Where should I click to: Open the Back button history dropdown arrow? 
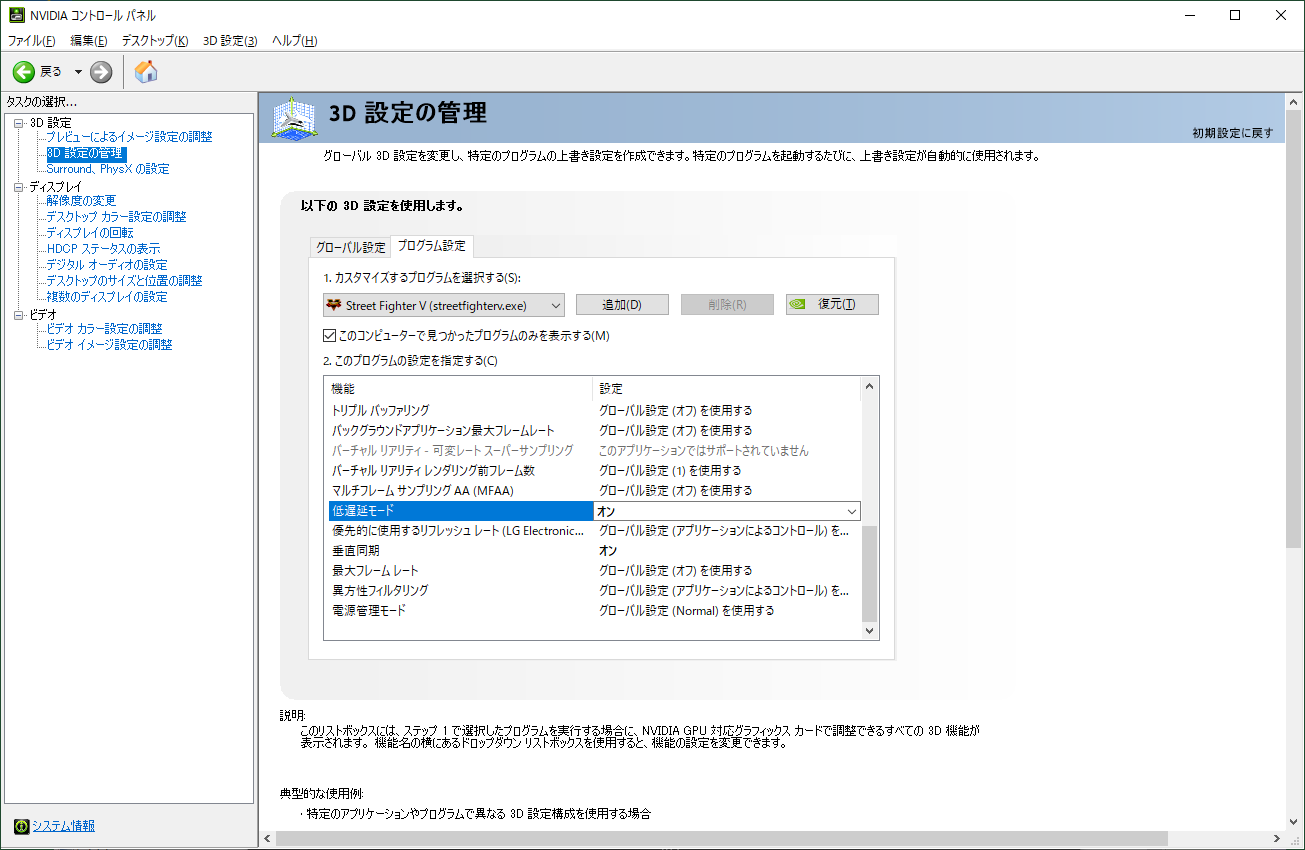point(79,72)
